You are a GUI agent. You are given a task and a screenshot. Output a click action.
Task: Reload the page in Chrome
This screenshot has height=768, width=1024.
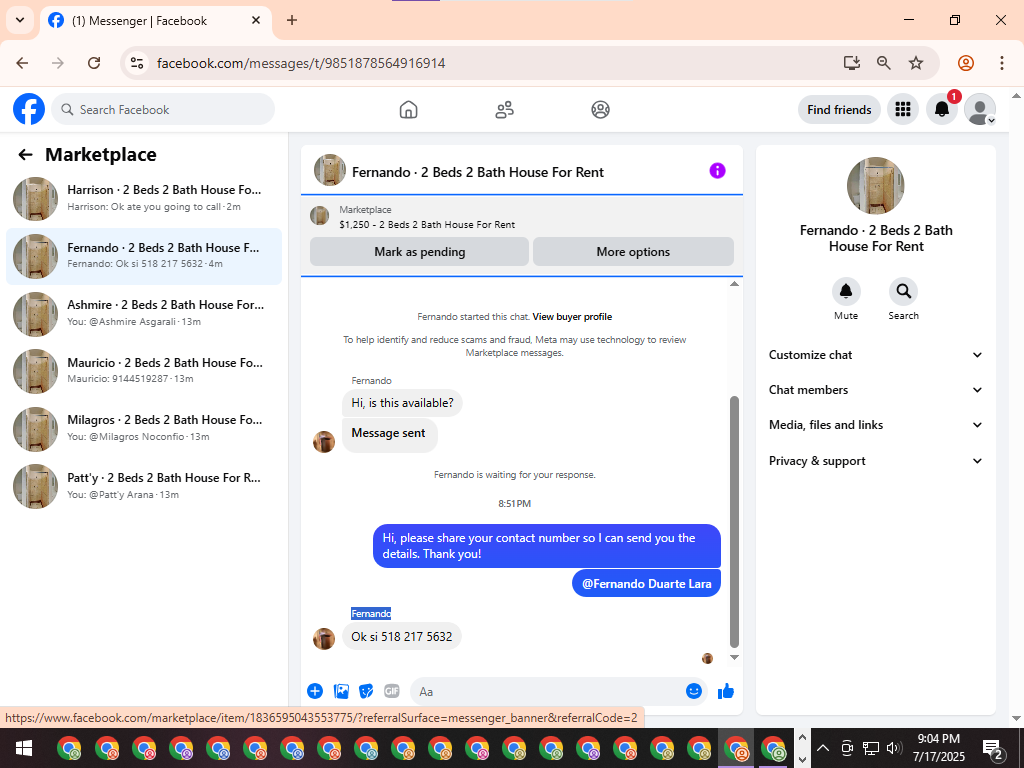point(94,63)
